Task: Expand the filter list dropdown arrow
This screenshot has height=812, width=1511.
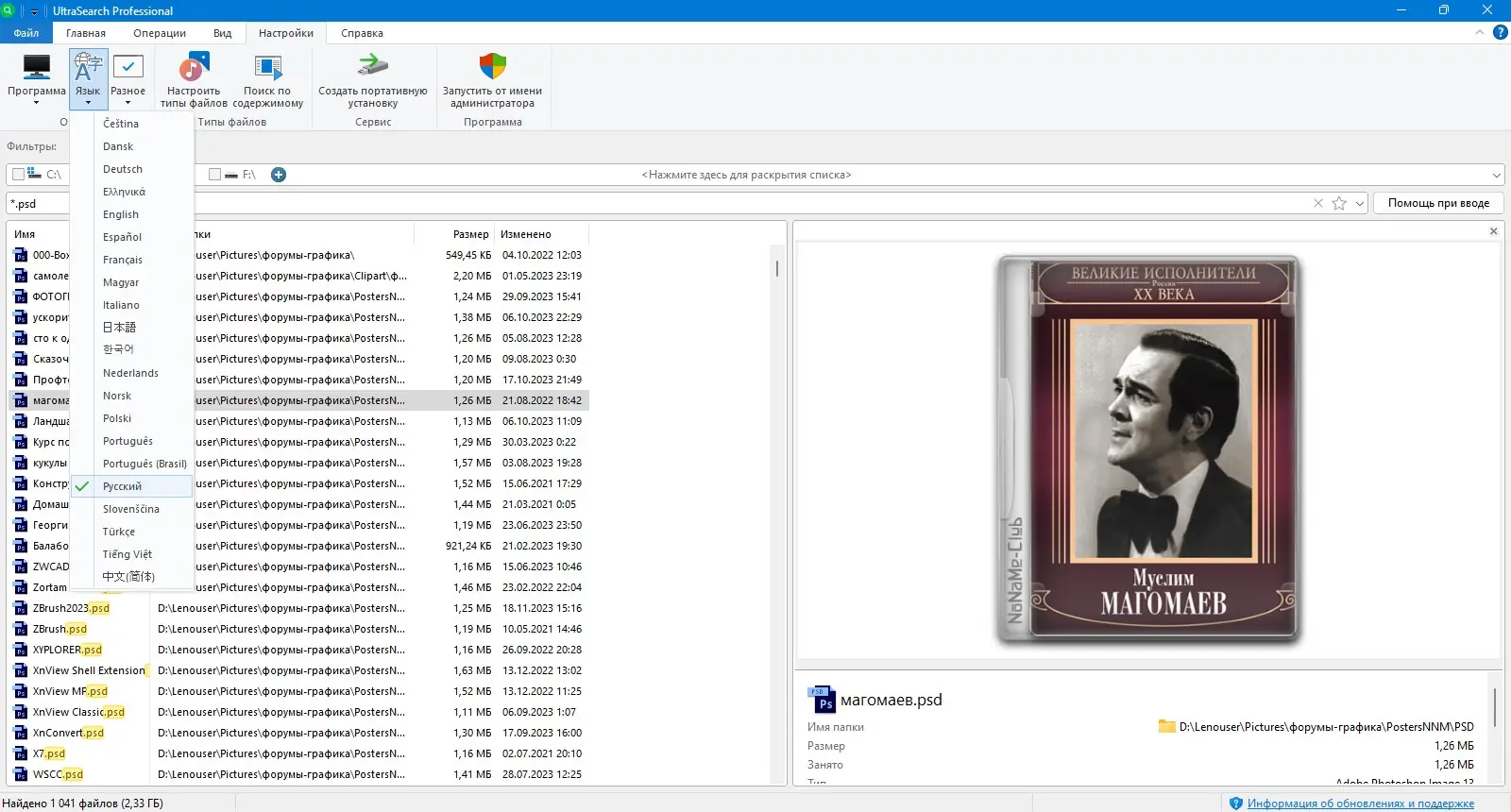Action: (x=1497, y=175)
